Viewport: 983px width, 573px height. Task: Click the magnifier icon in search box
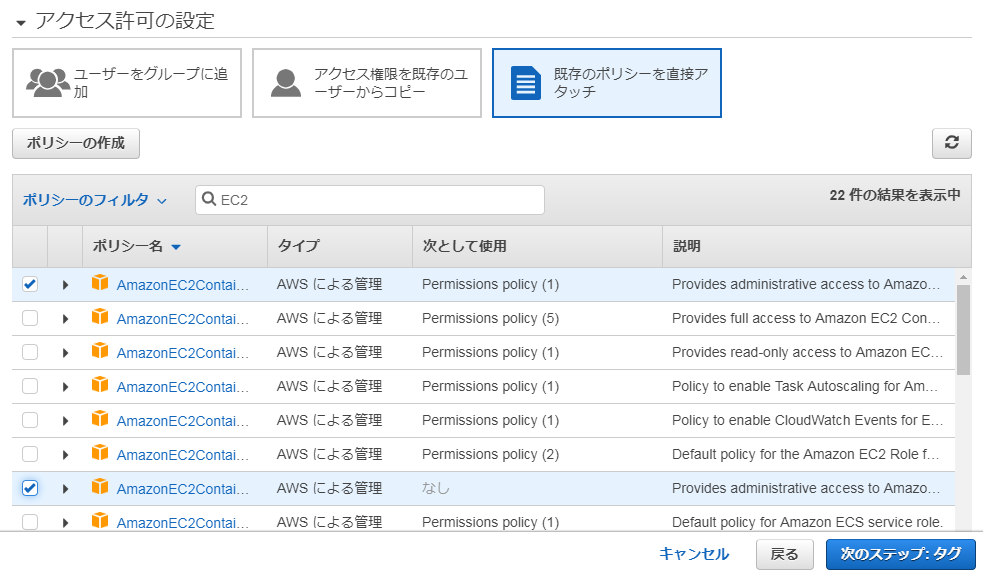pos(209,199)
